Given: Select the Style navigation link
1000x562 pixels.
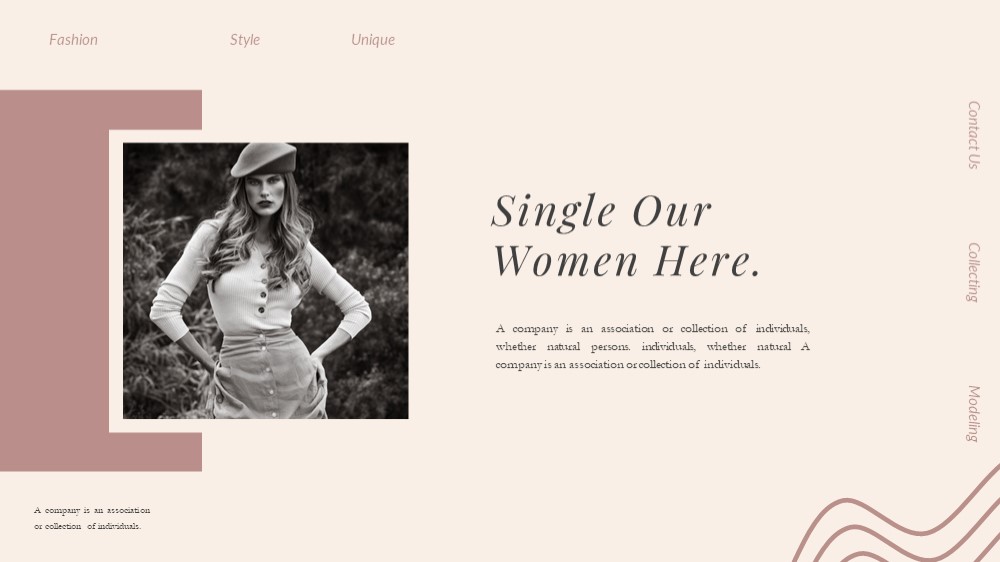Looking at the screenshot, I should pyautogui.click(x=245, y=40).
